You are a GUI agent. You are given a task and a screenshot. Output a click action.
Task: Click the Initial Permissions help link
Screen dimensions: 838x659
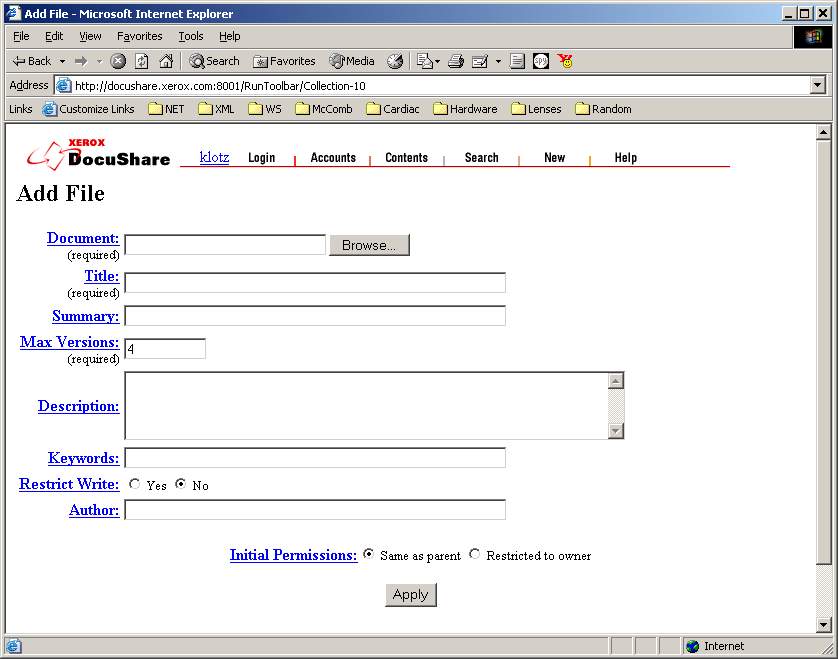tap(293, 555)
